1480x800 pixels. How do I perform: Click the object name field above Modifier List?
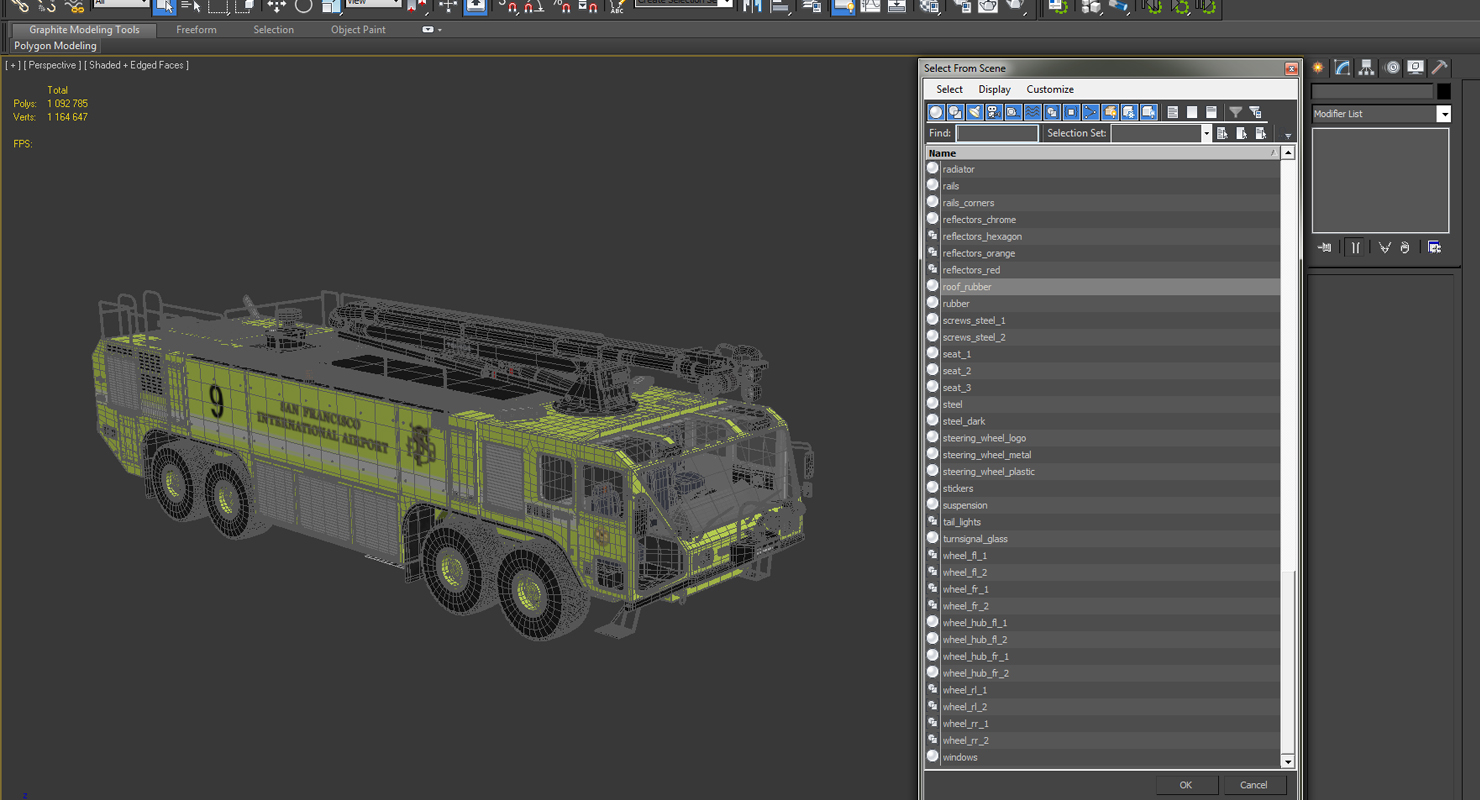point(1372,91)
